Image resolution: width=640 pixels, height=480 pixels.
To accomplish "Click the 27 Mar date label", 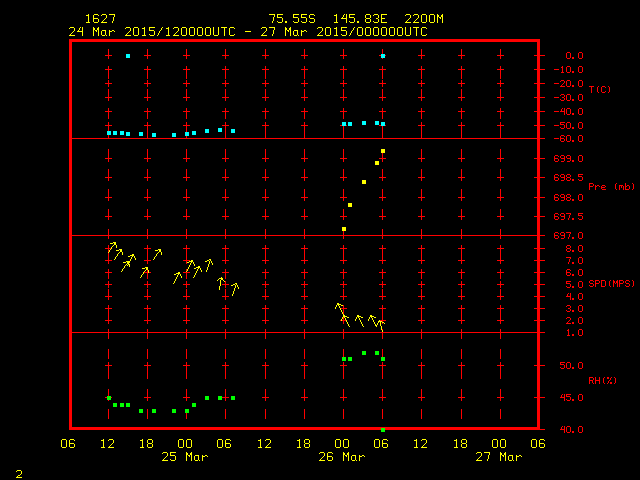I will click(x=498, y=457).
